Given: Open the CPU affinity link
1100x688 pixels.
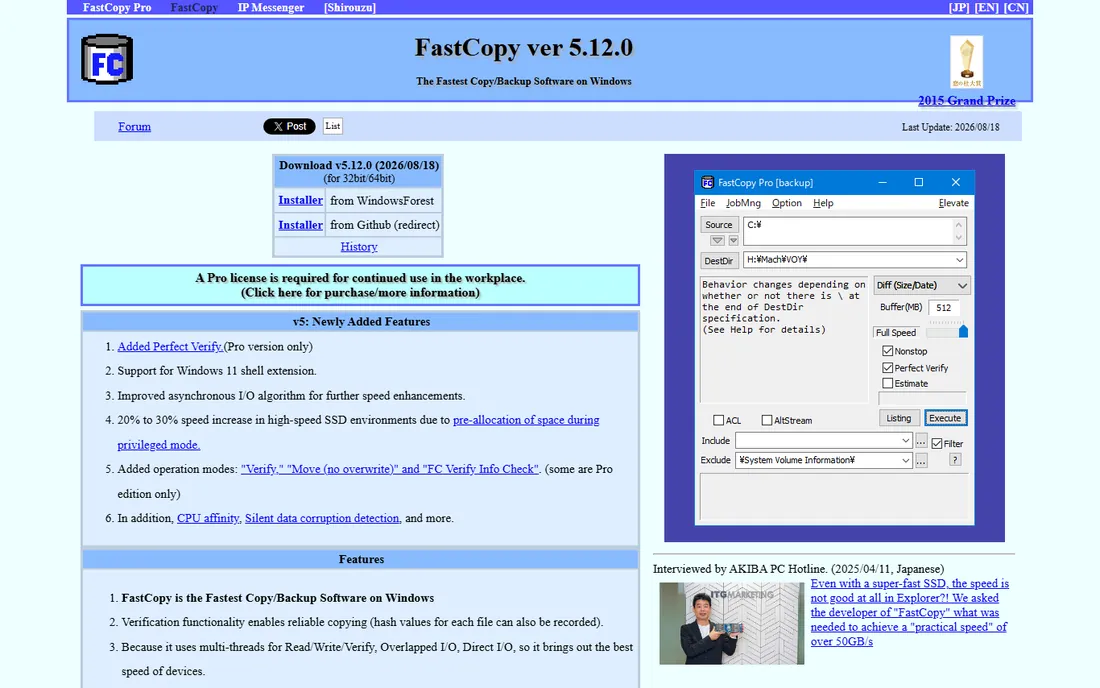Looking at the screenshot, I should 208,518.
